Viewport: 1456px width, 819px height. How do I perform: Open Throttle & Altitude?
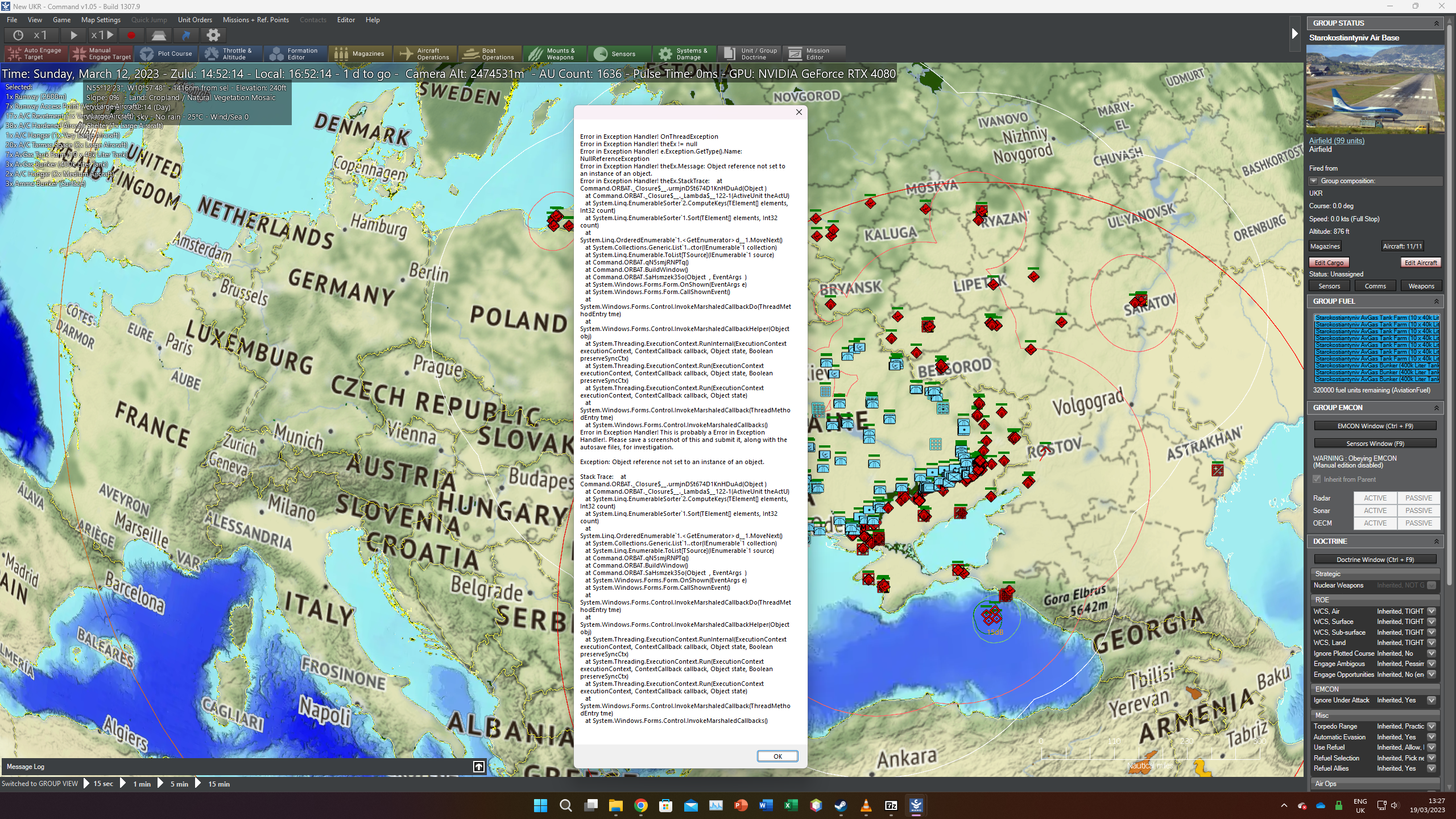[x=231, y=53]
